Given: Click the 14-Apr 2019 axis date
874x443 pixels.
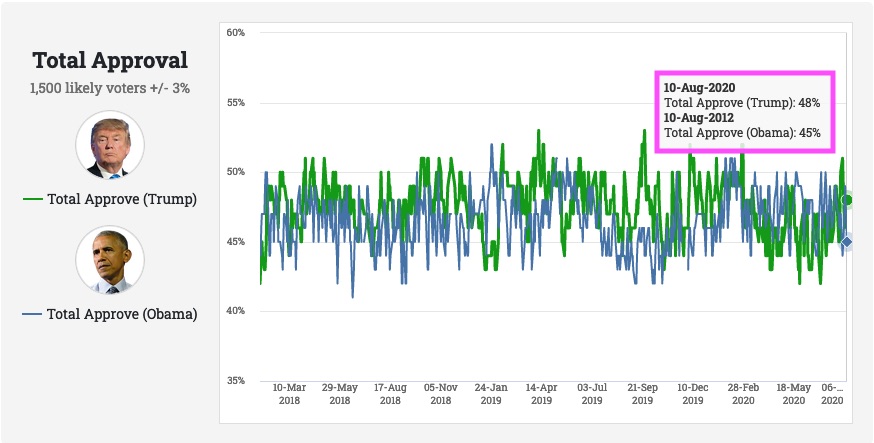Looking at the screenshot, I should [x=541, y=394].
